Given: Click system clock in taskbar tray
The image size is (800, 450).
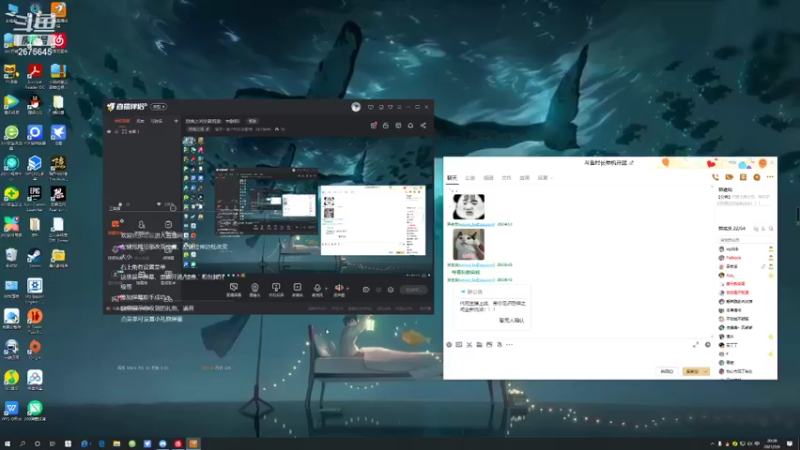Looking at the screenshot, I should coord(771,443).
